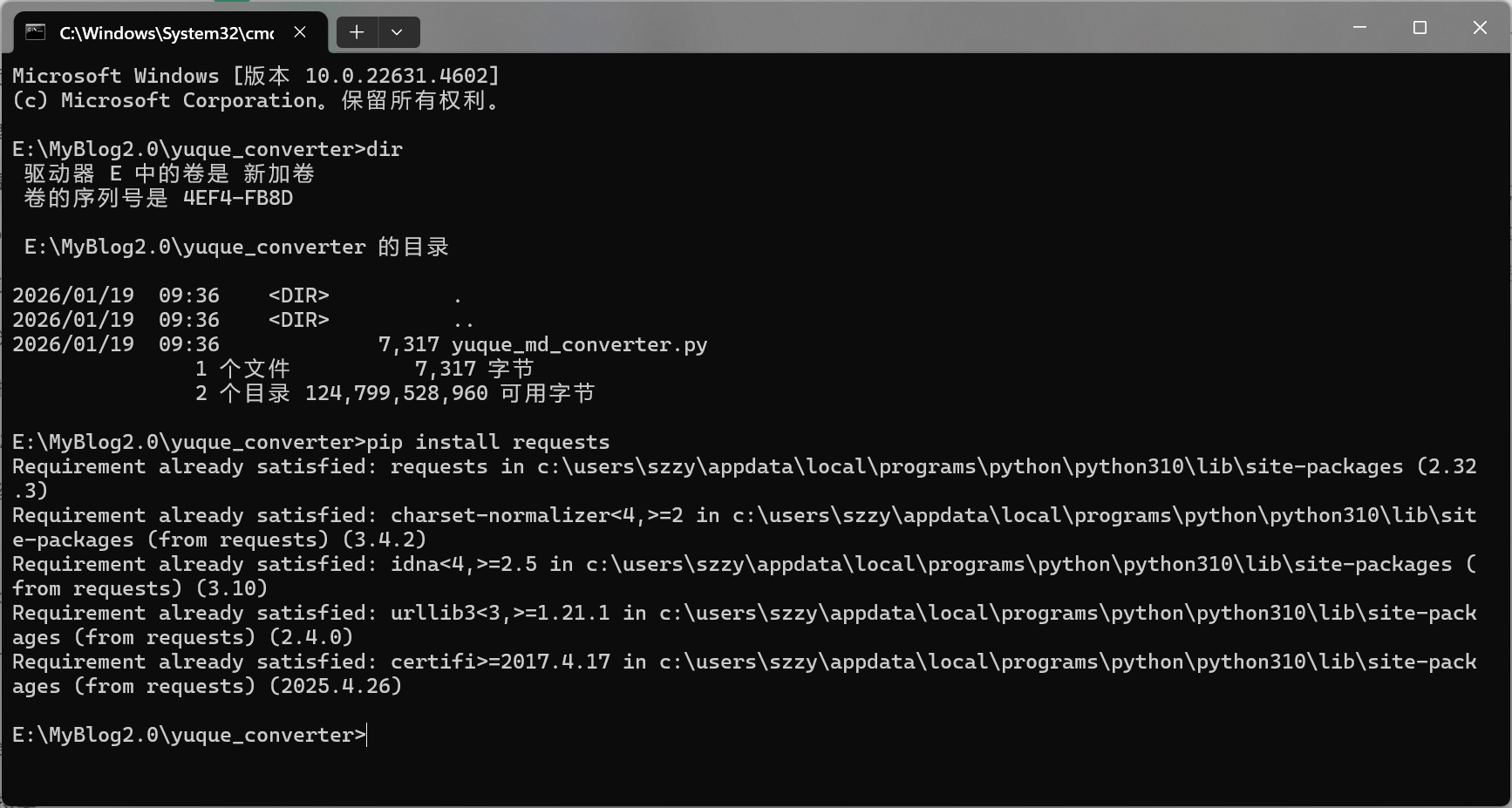Click the charset-normalizer requirement text

pyautogui.click(x=536, y=515)
